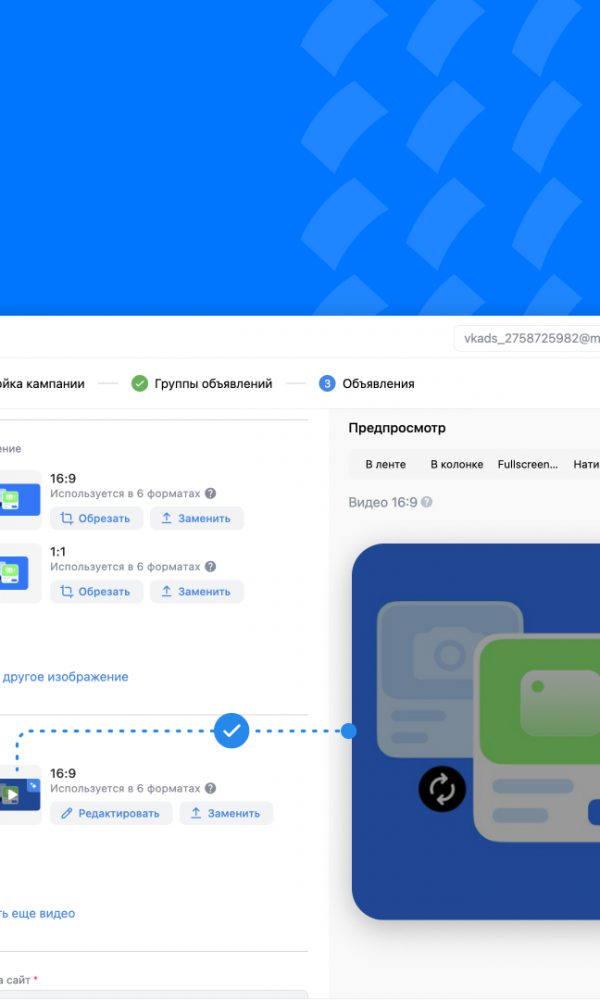Click the step 3 number icon for Объявления
600x1000 pixels.
pos(327,383)
